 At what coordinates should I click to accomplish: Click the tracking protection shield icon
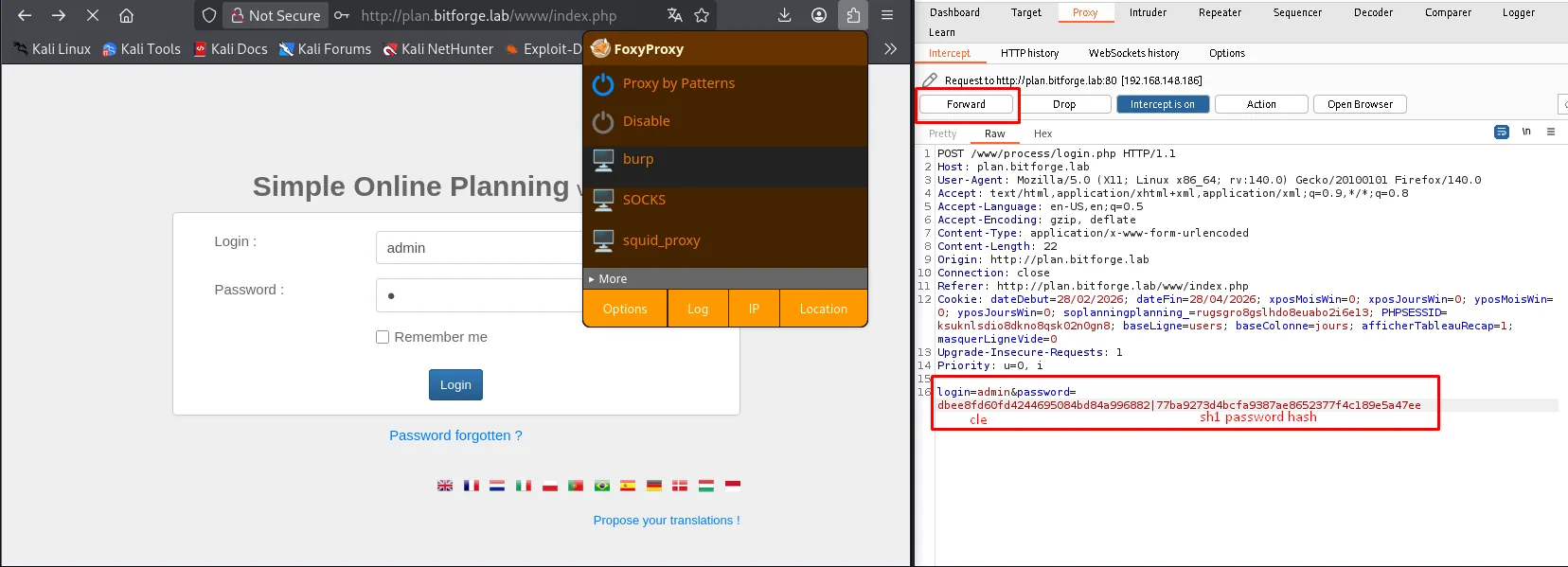point(209,15)
